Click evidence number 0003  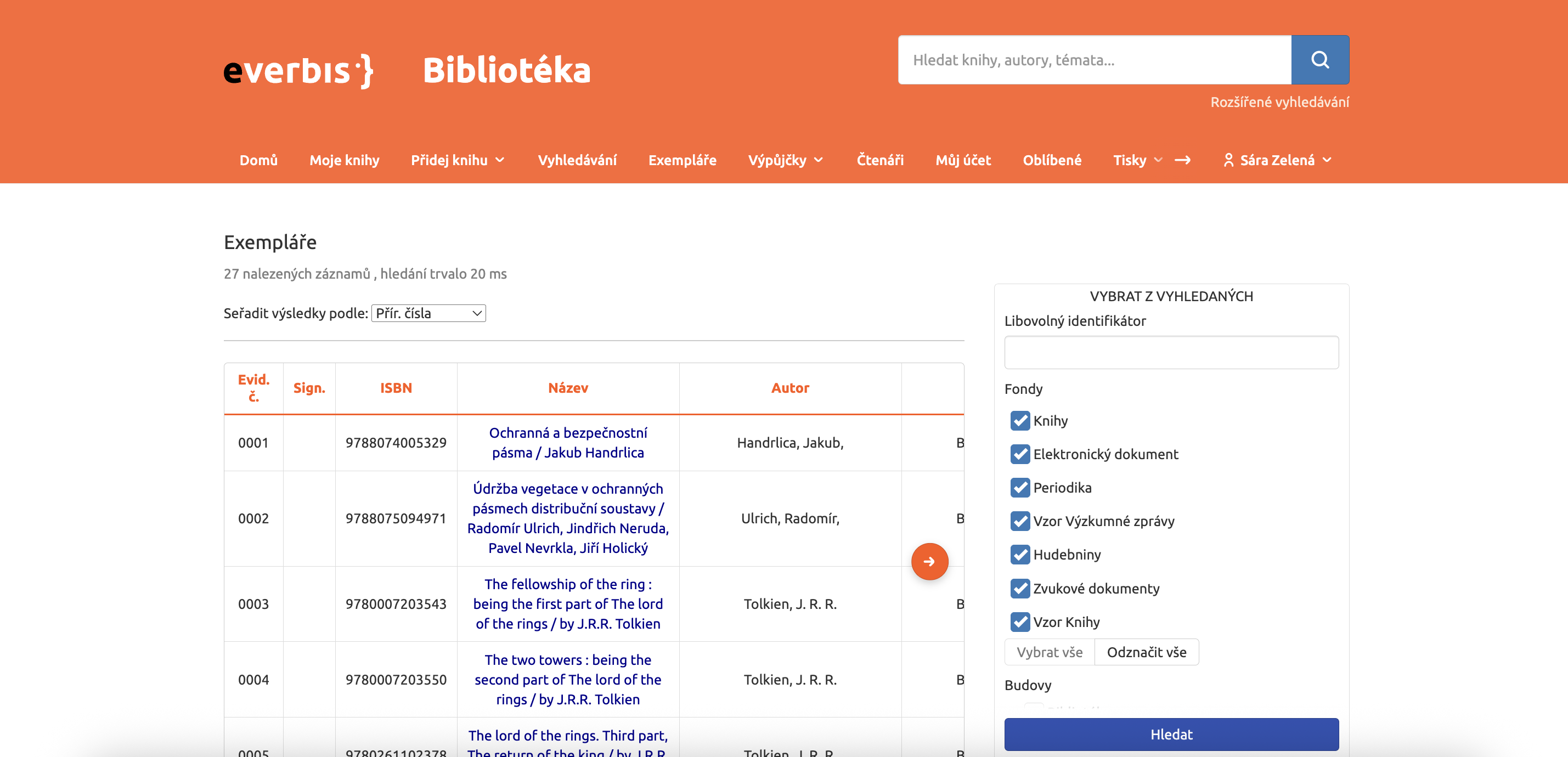pyautogui.click(x=253, y=605)
